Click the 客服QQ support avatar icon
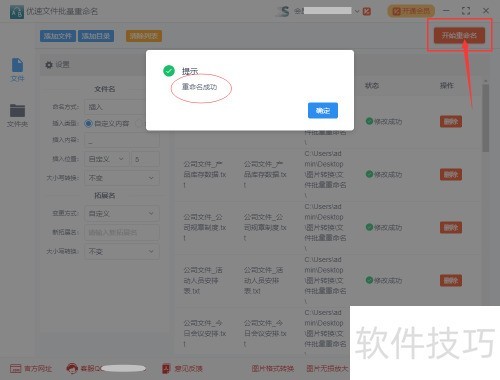The height and width of the screenshot is (380, 500). [72, 368]
